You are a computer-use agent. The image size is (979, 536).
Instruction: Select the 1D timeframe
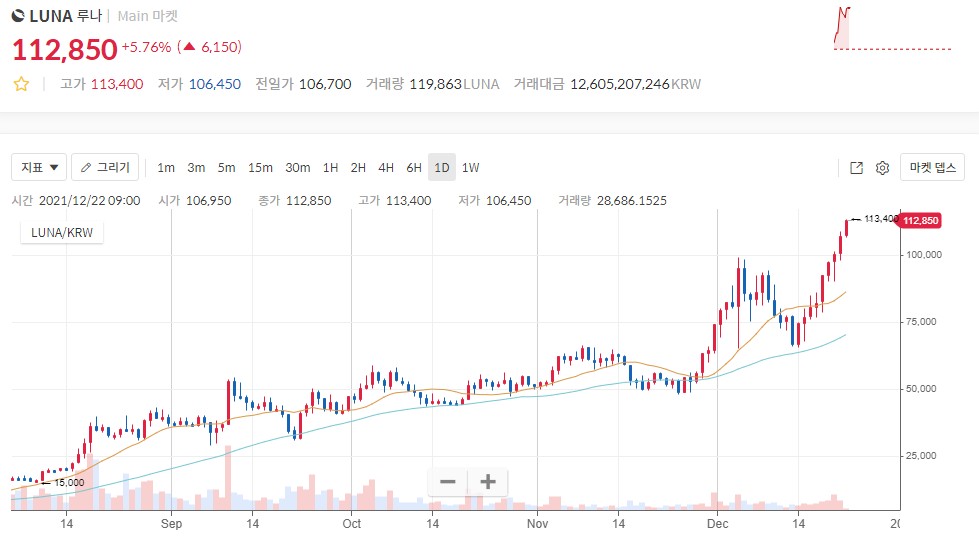(442, 168)
